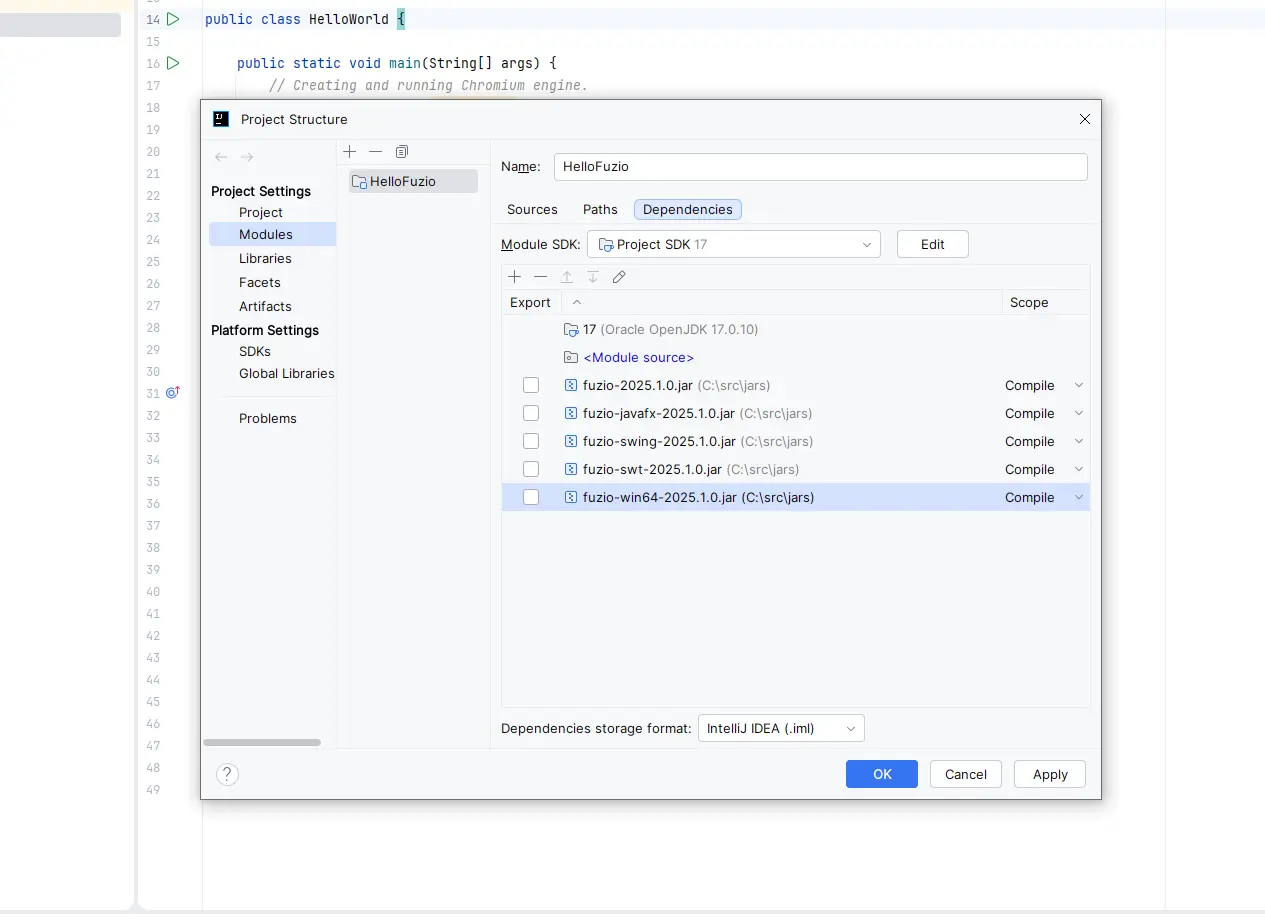Toggle export for fuzio-swt-2025.1.0.jar
1265x924 pixels.
pyautogui.click(x=531, y=469)
